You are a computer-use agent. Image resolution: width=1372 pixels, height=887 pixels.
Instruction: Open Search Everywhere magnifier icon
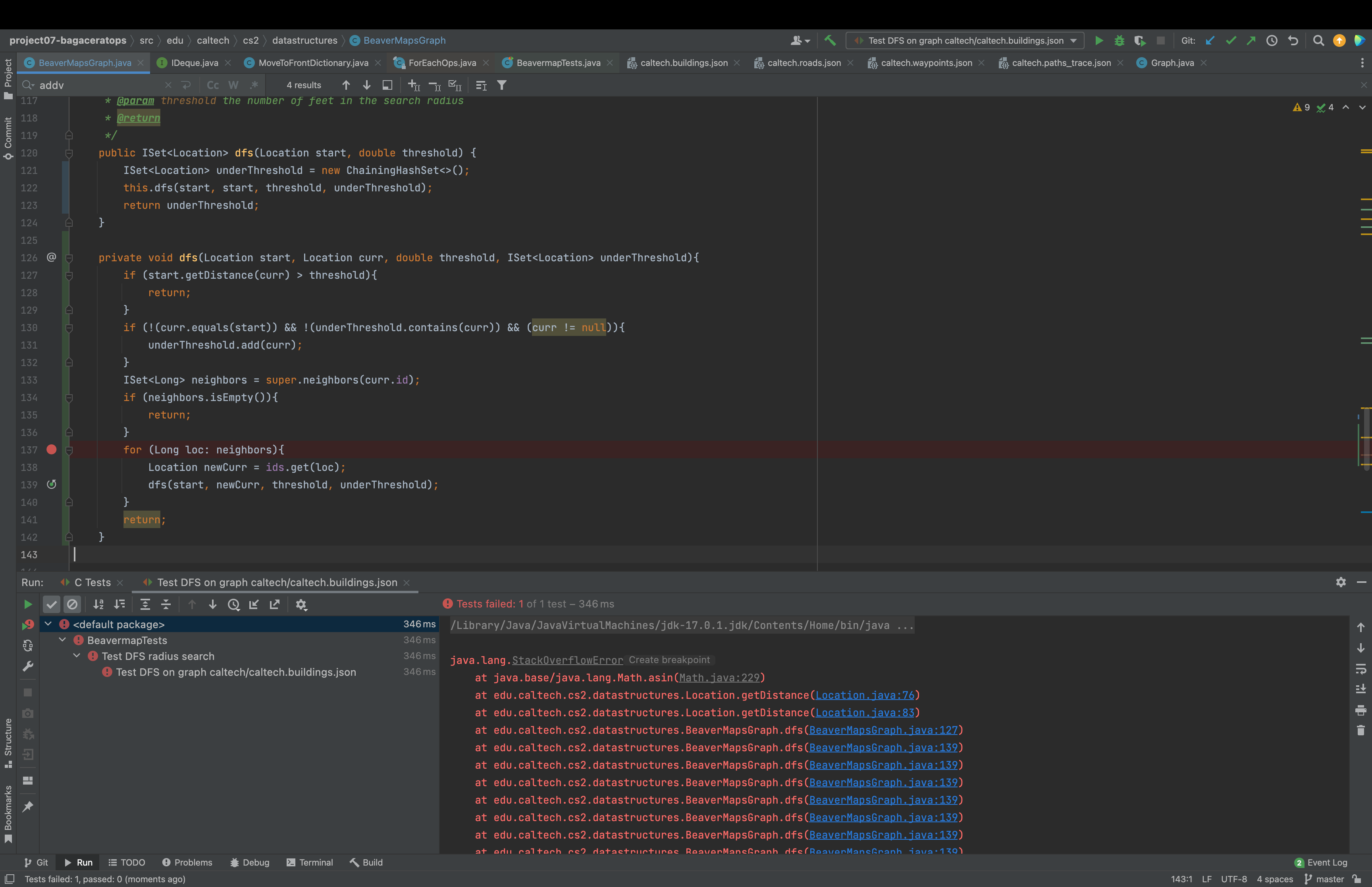point(1318,40)
